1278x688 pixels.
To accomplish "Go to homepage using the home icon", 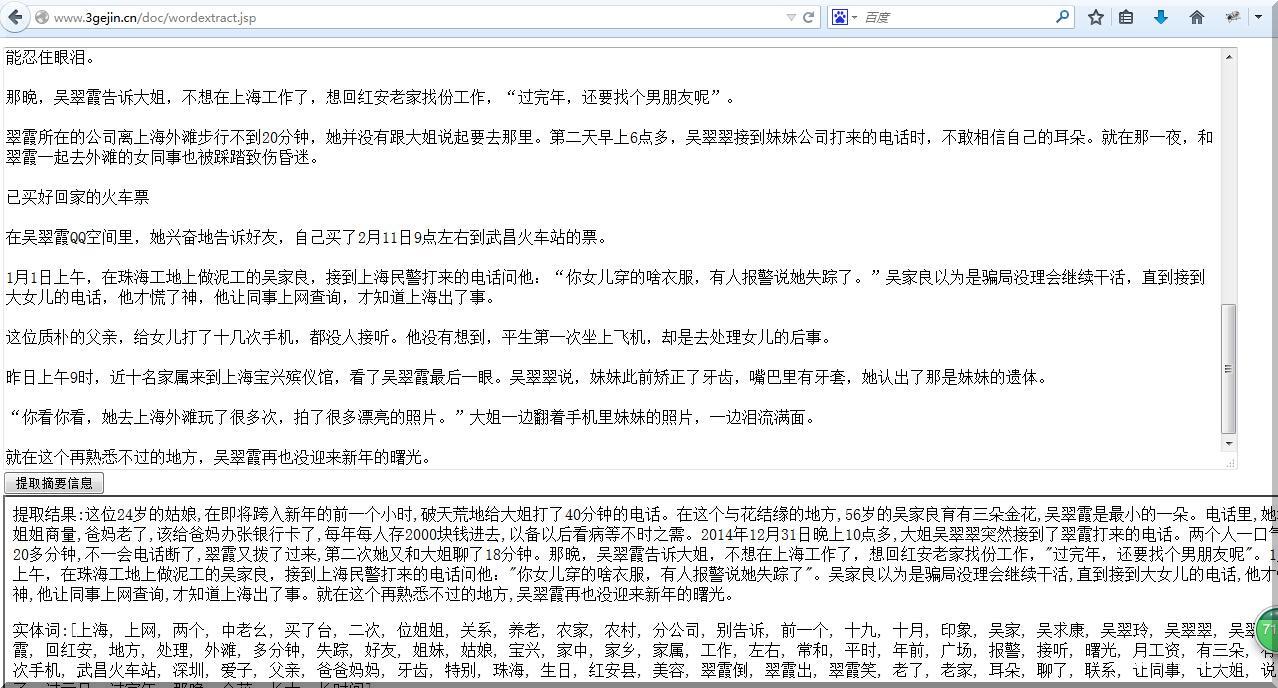I will [x=1197, y=17].
